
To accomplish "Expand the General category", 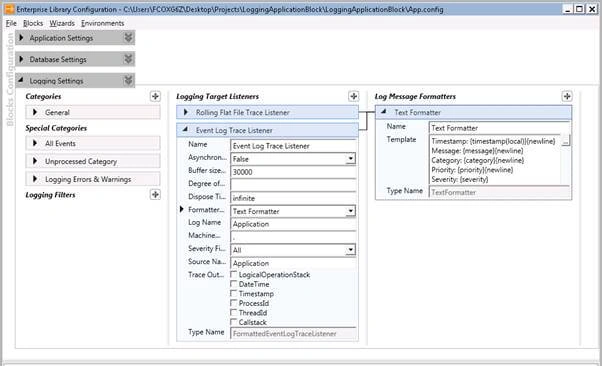I will pos(35,112).
